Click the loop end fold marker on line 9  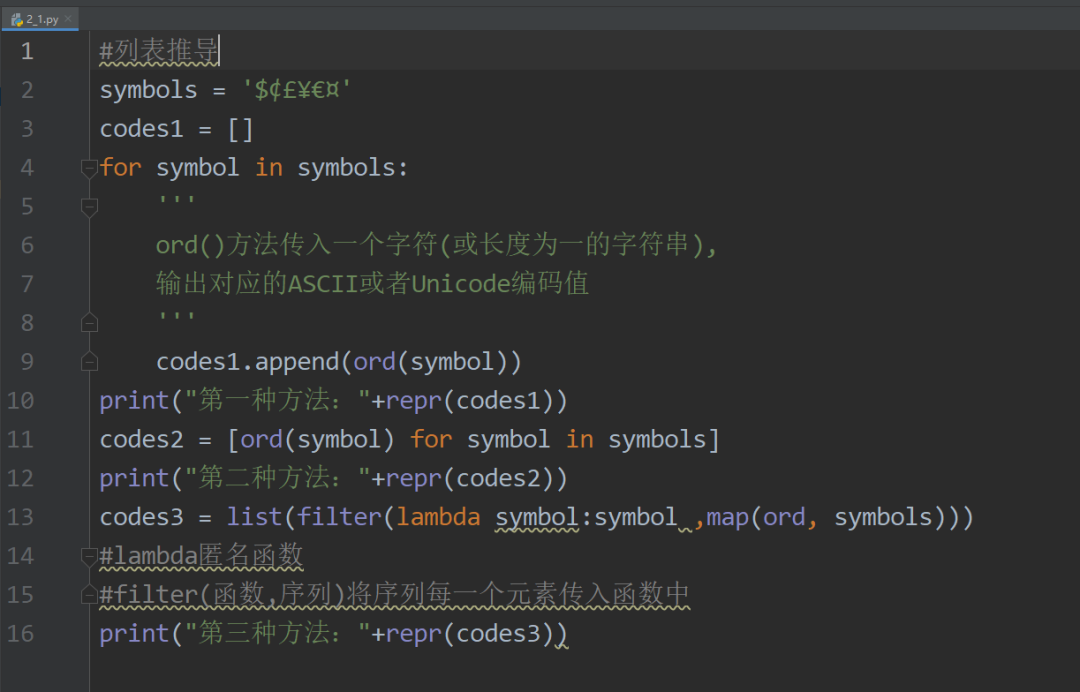[x=89, y=361]
